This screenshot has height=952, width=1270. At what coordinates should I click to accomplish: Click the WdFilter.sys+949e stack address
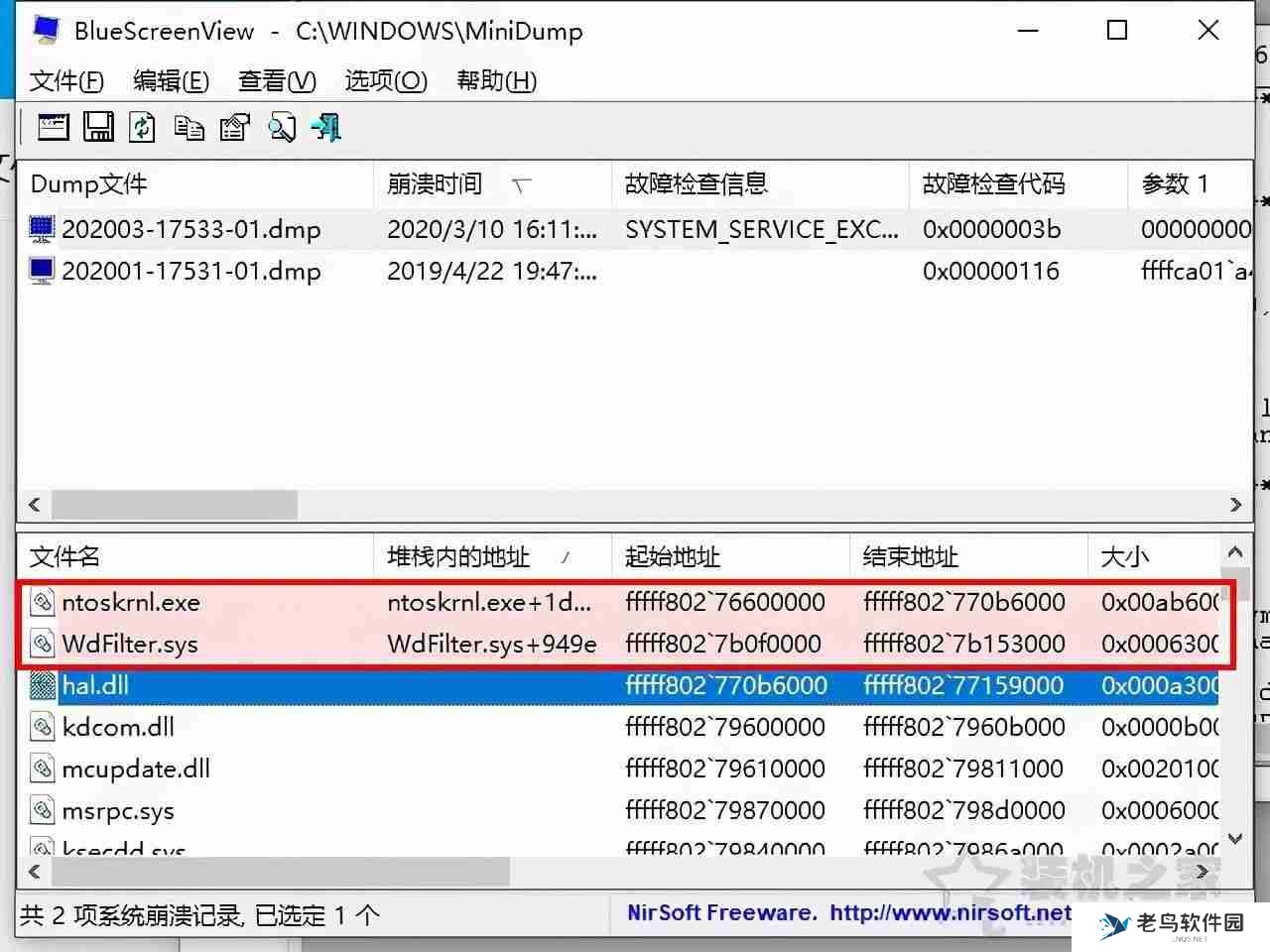click(492, 644)
